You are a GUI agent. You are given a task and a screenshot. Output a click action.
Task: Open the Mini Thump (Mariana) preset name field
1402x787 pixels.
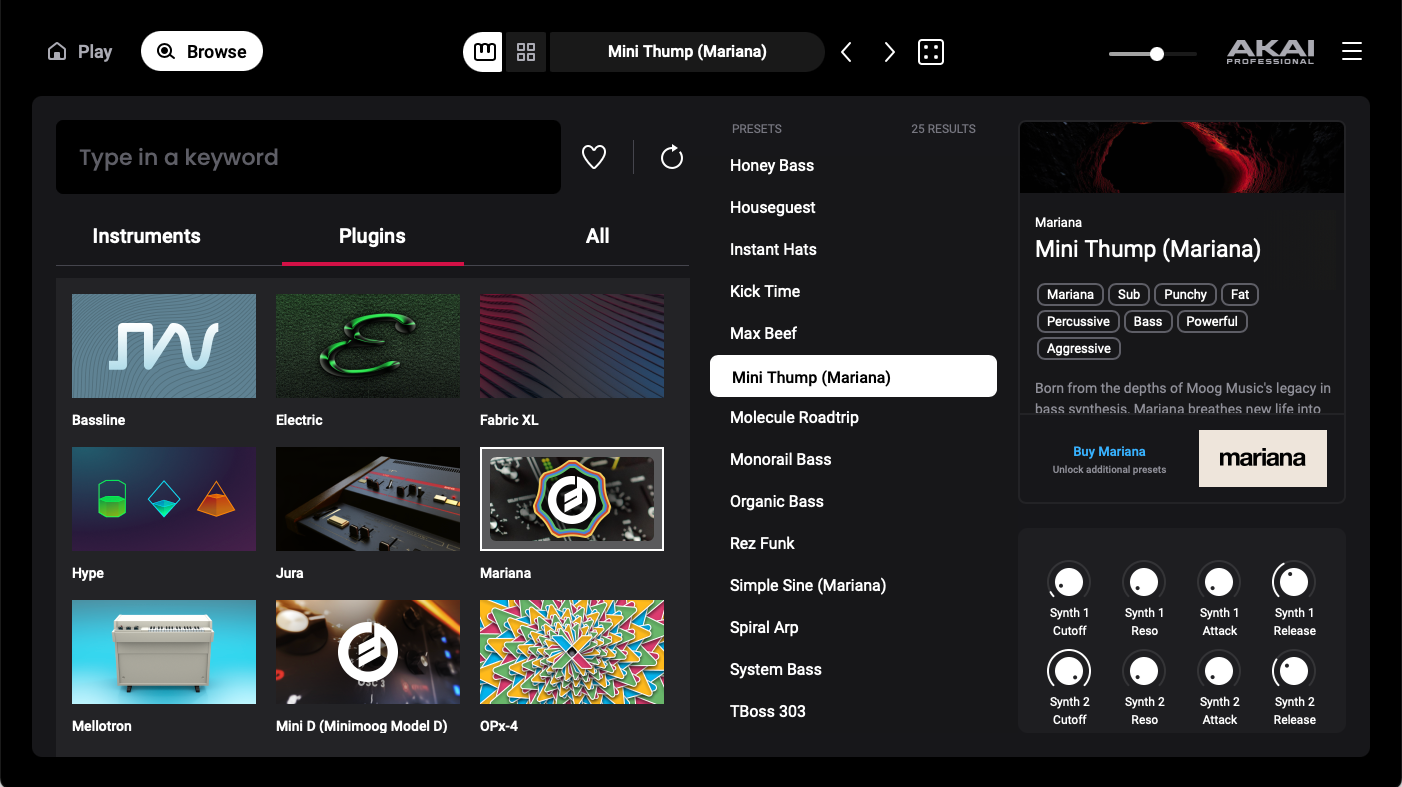click(x=687, y=52)
